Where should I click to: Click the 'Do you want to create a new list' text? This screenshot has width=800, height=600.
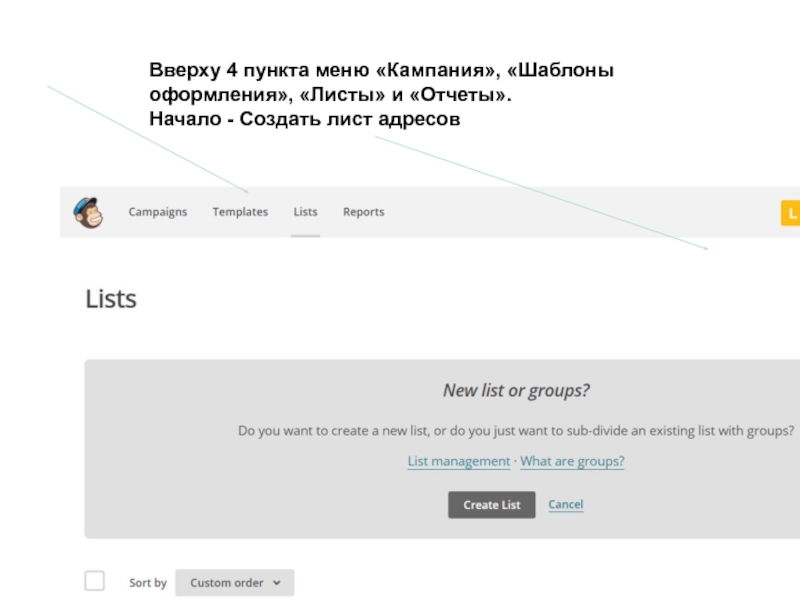516,431
